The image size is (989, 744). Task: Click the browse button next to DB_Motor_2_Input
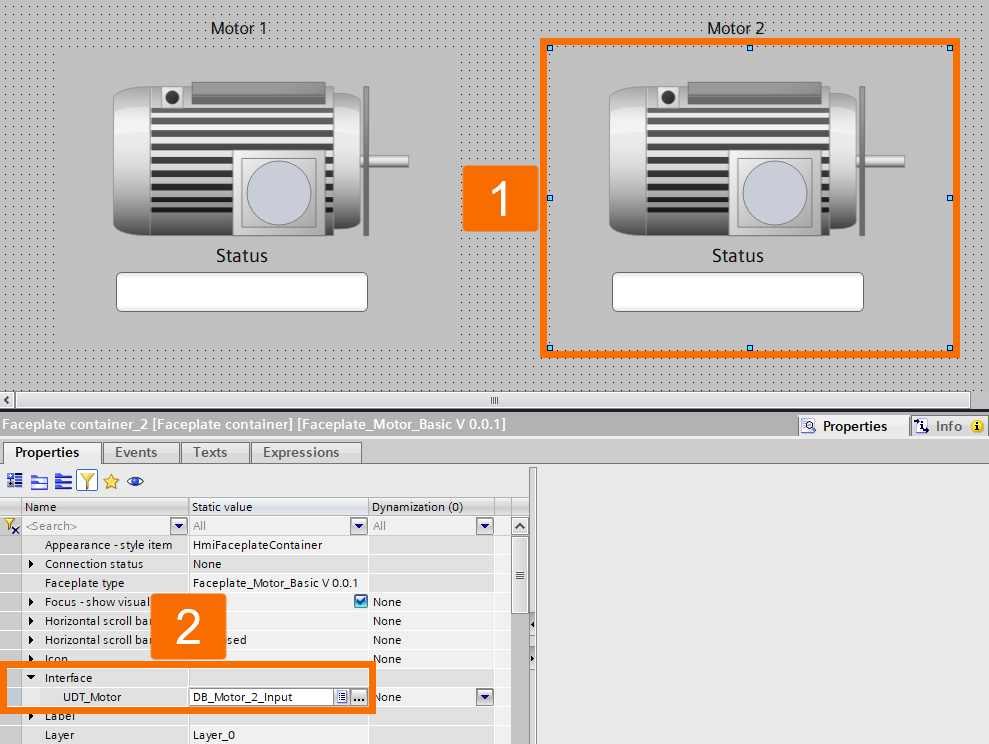click(358, 697)
